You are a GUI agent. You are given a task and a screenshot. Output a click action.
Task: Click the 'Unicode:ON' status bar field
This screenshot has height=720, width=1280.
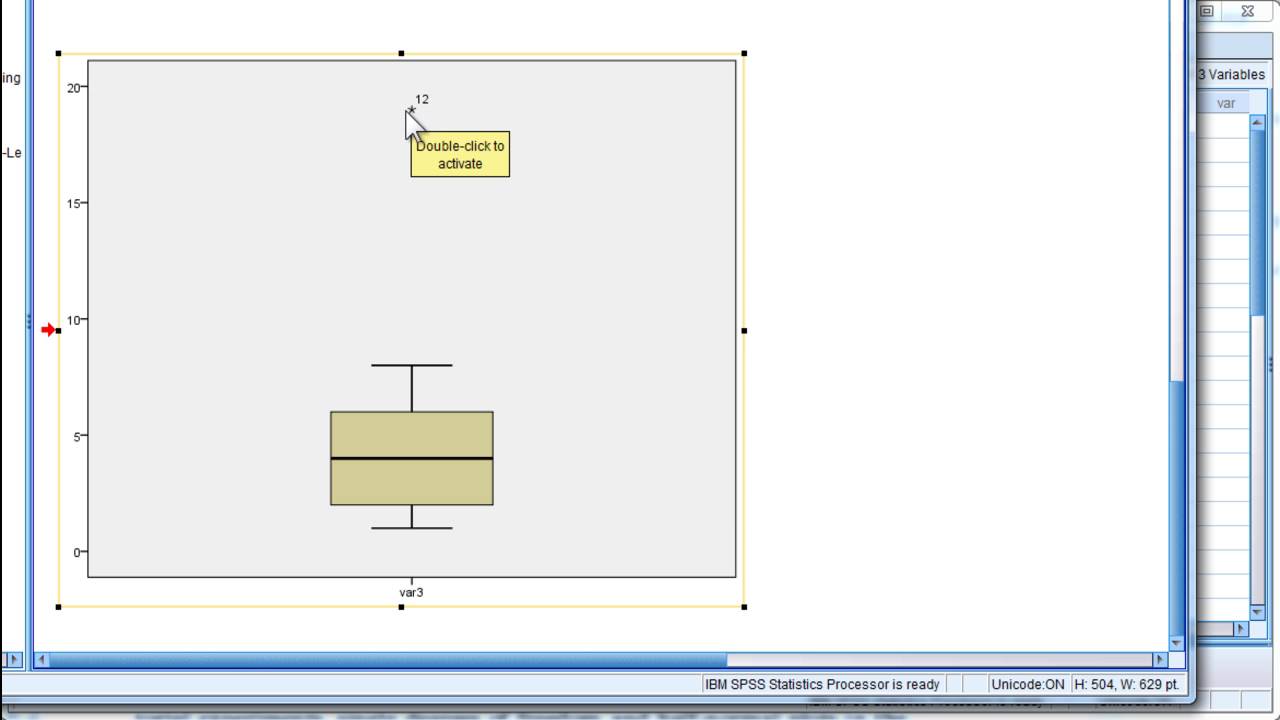pos(1027,684)
